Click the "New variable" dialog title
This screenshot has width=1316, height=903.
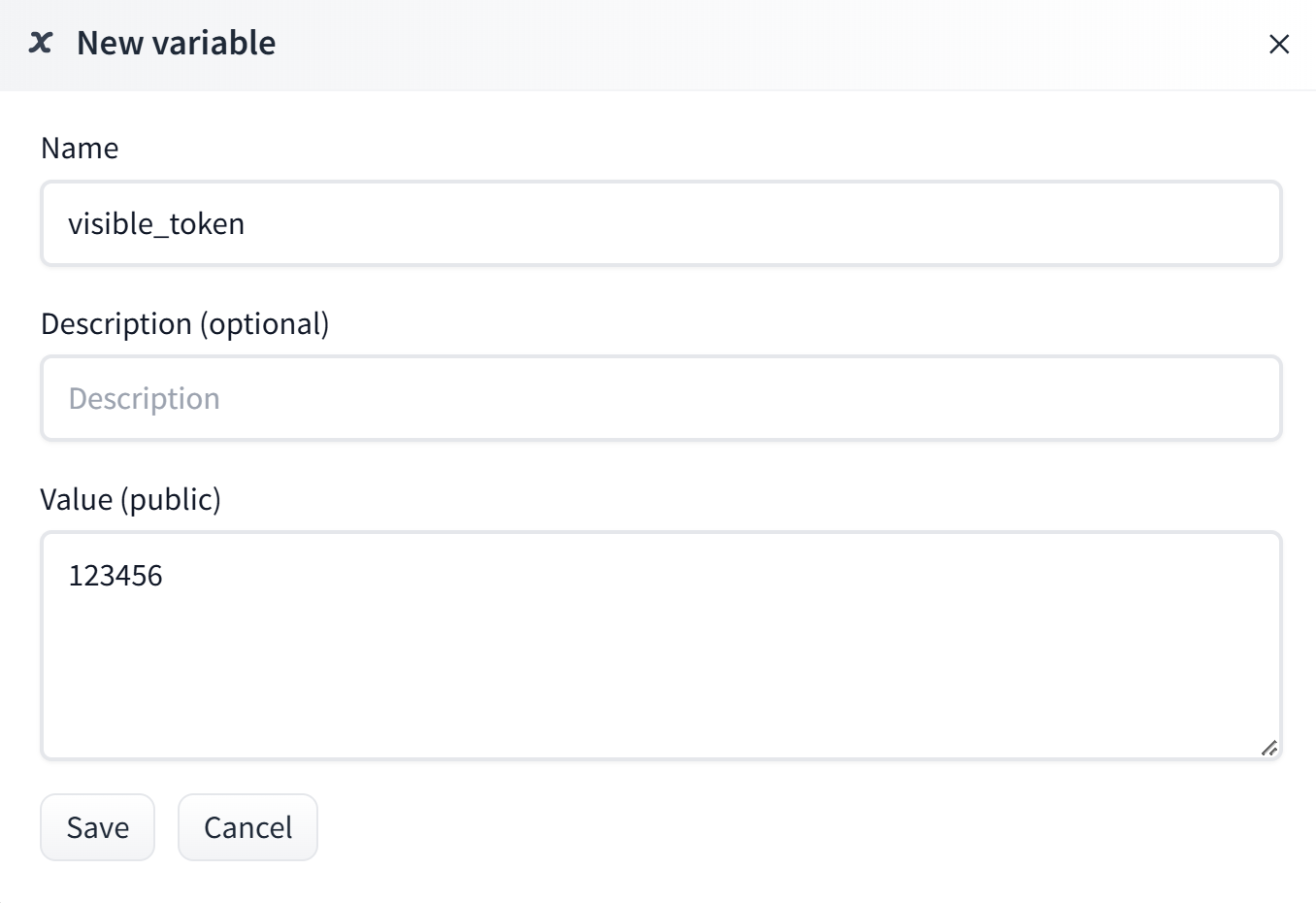pyautogui.click(x=176, y=43)
